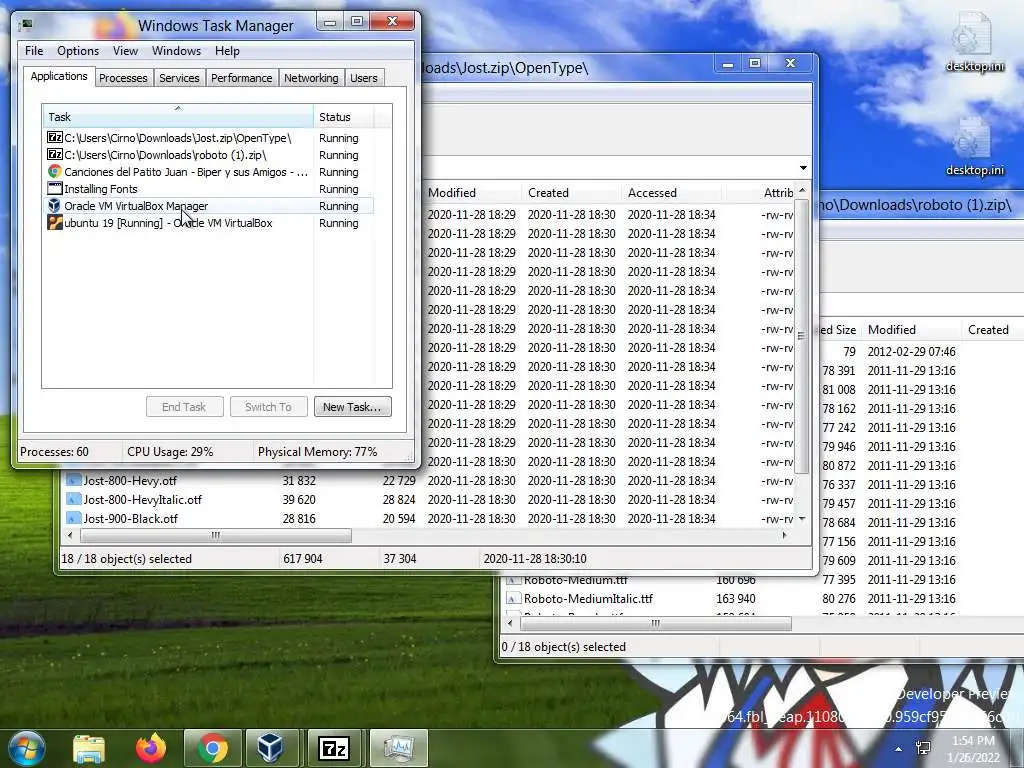
Task: Switch to the Services tab
Action: point(179,78)
